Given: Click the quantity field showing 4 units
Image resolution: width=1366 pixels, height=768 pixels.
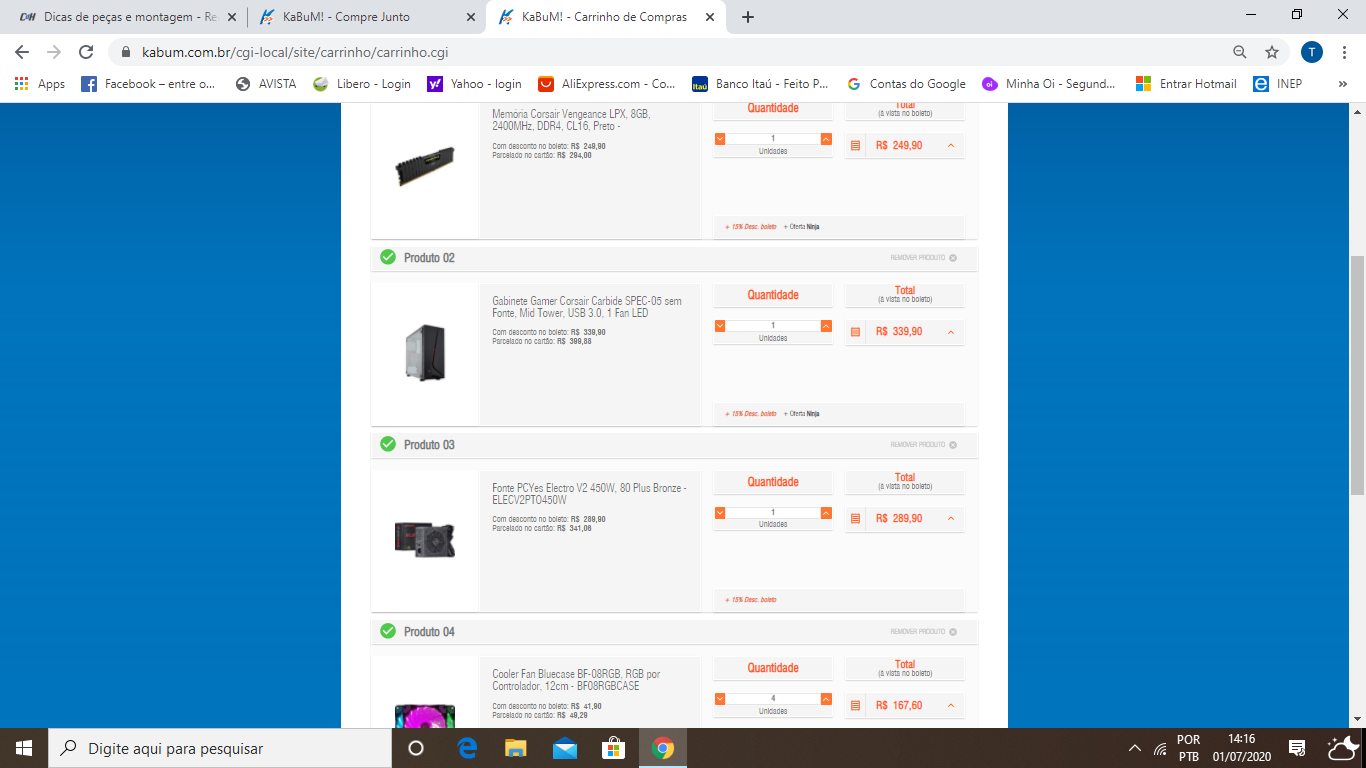Looking at the screenshot, I should pyautogui.click(x=773, y=699).
